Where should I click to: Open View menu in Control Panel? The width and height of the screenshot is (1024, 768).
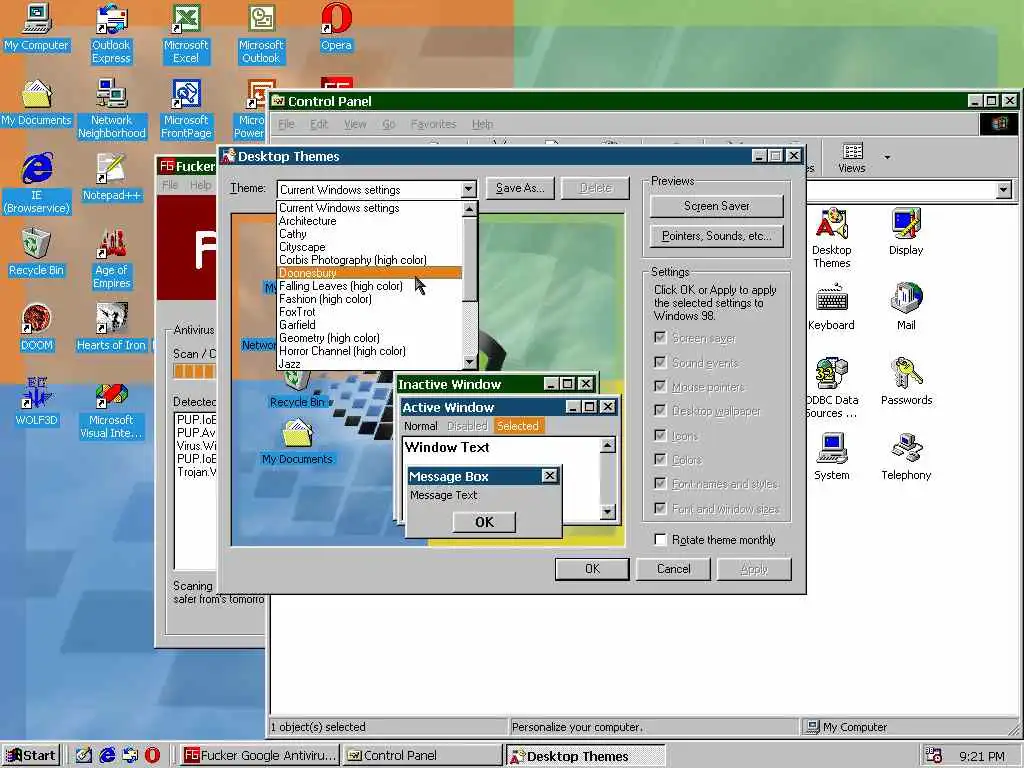(355, 124)
